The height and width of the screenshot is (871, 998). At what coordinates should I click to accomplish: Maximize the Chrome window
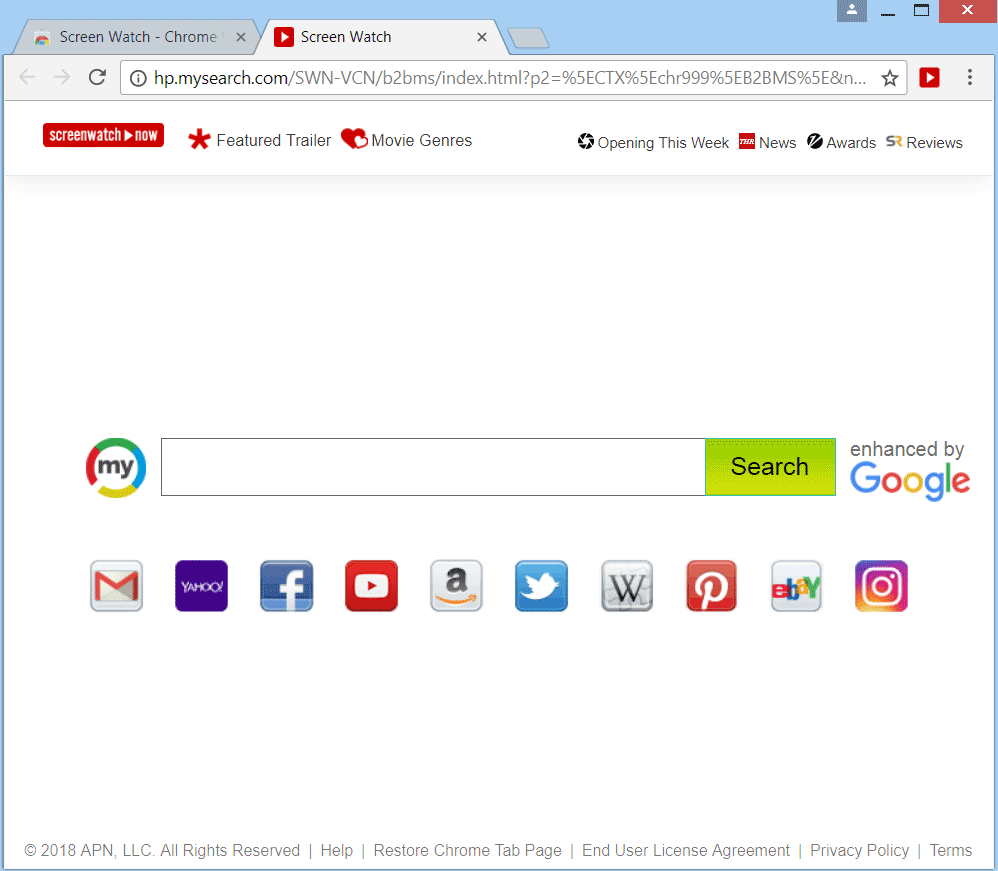(921, 11)
